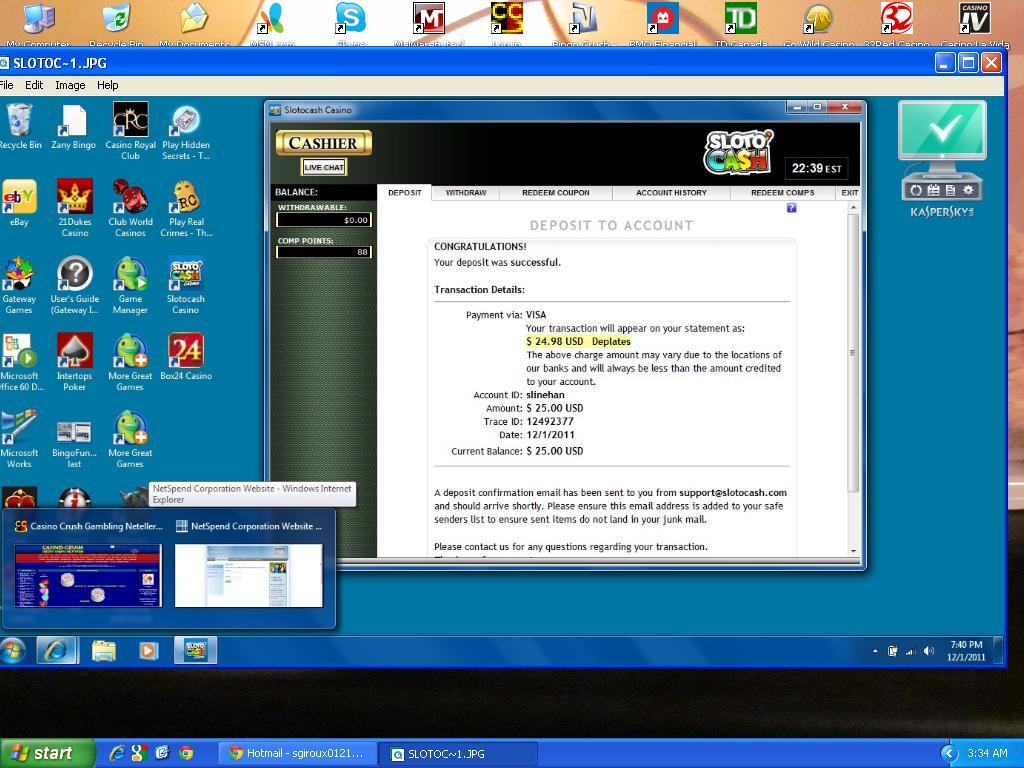Click the 32Red Casino desktop icon
This screenshot has width=1024, height=768.
click(897, 23)
